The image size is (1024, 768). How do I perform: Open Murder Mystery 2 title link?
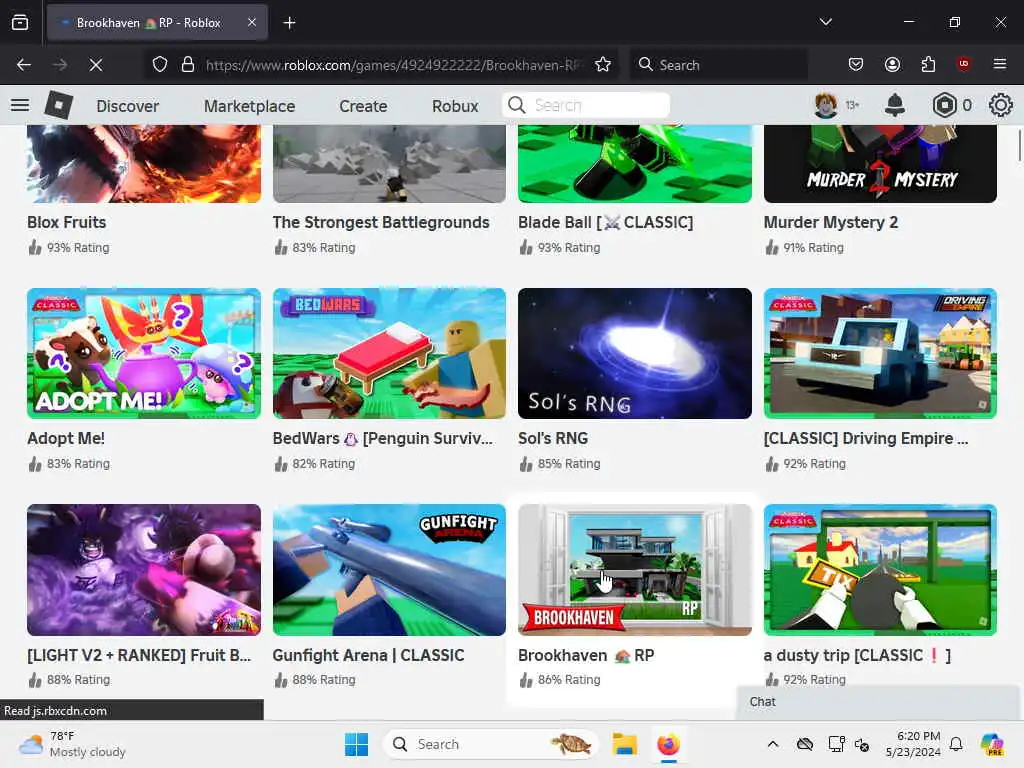(831, 222)
